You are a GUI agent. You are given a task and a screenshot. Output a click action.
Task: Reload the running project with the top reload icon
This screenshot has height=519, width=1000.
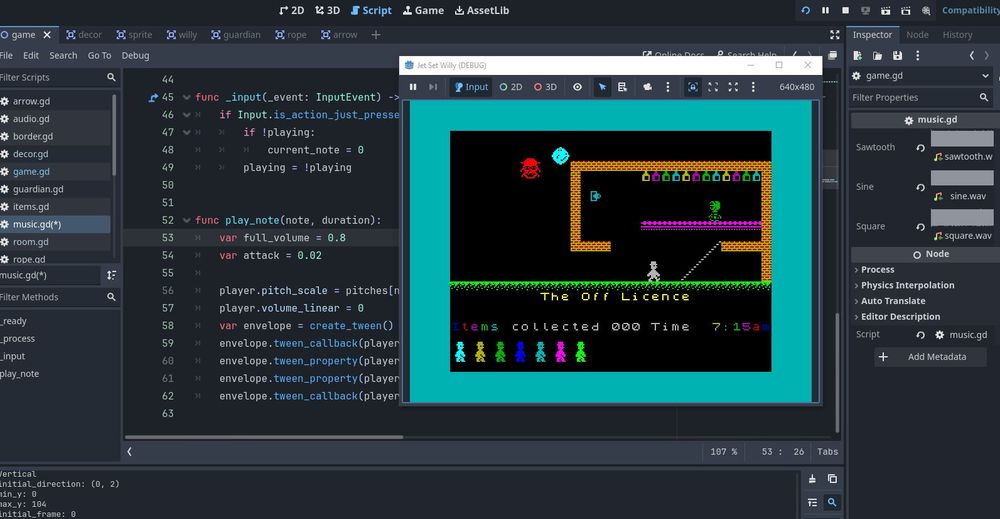click(x=805, y=10)
